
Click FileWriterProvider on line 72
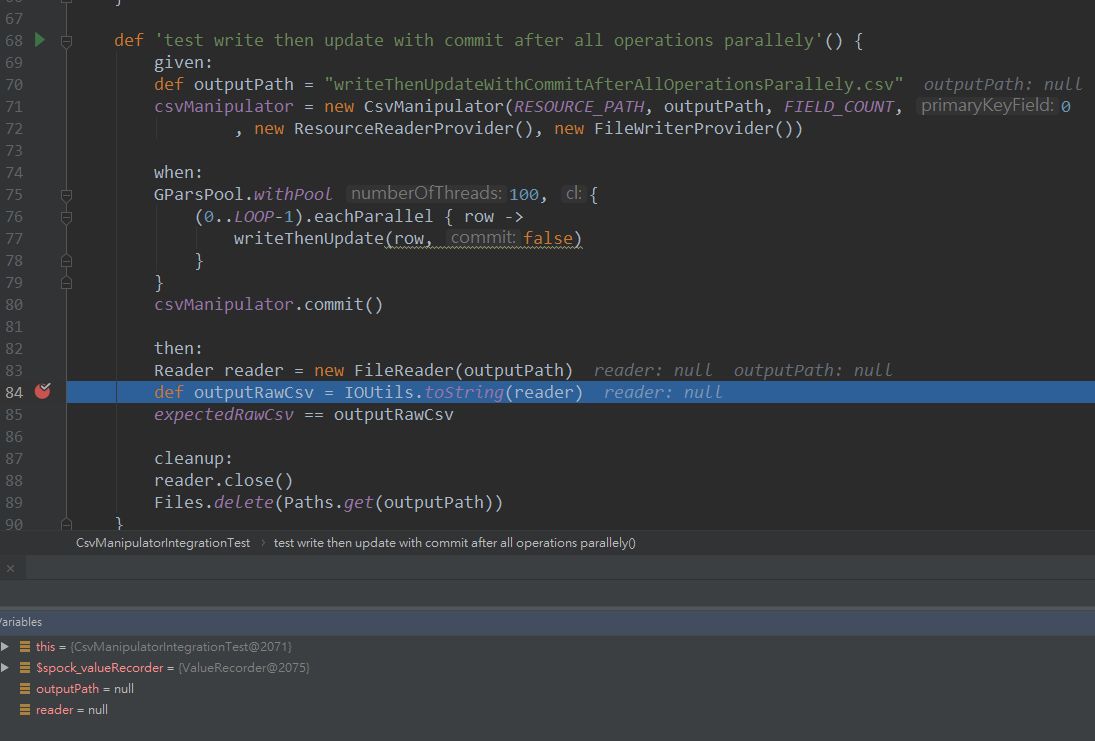click(684, 129)
